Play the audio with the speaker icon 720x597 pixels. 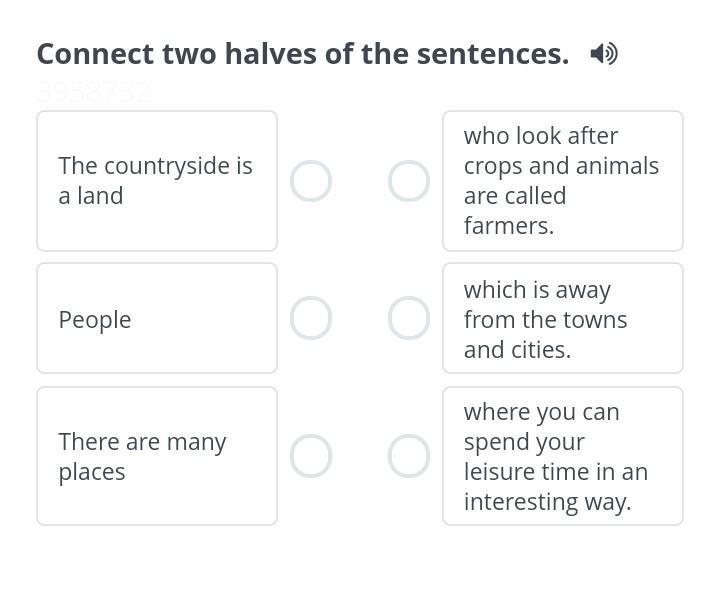[604, 54]
